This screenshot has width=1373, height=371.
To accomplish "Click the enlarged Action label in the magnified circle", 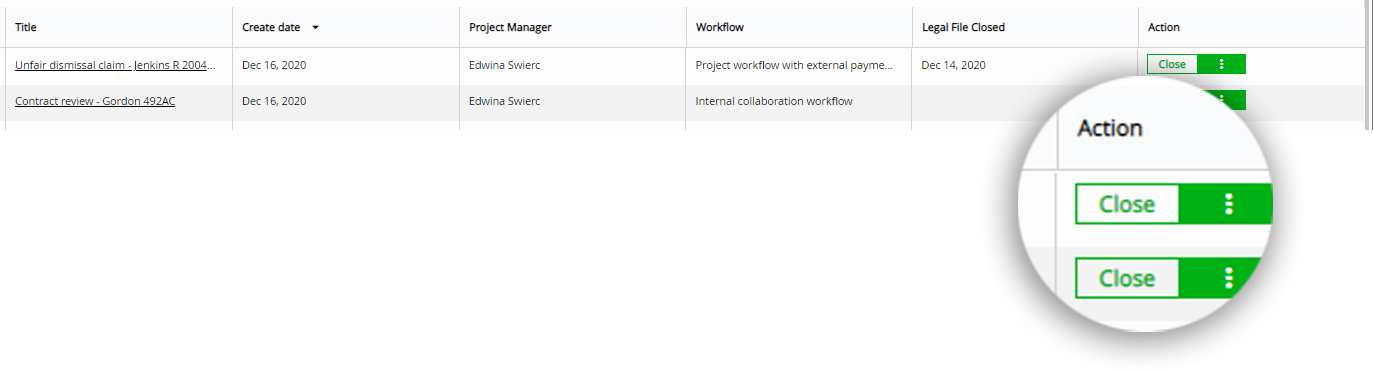I will [1110, 129].
